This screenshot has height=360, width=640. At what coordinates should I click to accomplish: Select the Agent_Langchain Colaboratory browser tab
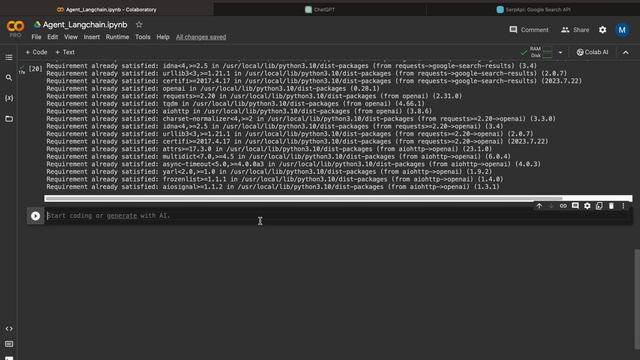(106, 9)
